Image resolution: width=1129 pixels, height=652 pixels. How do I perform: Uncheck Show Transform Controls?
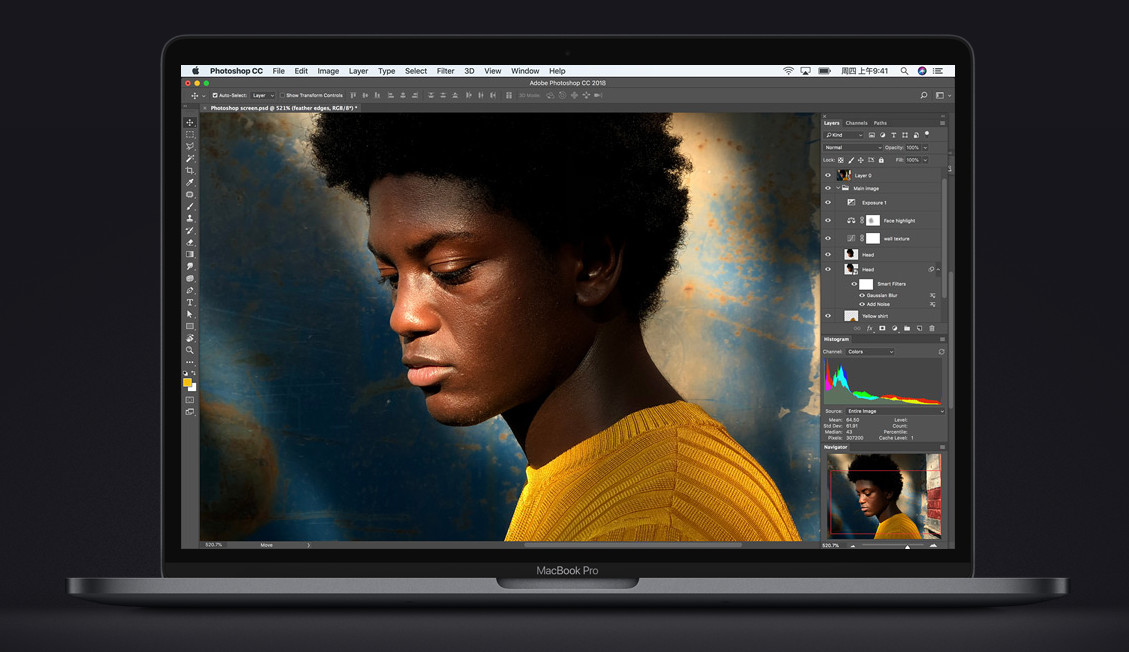pyautogui.click(x=284, y=95)
